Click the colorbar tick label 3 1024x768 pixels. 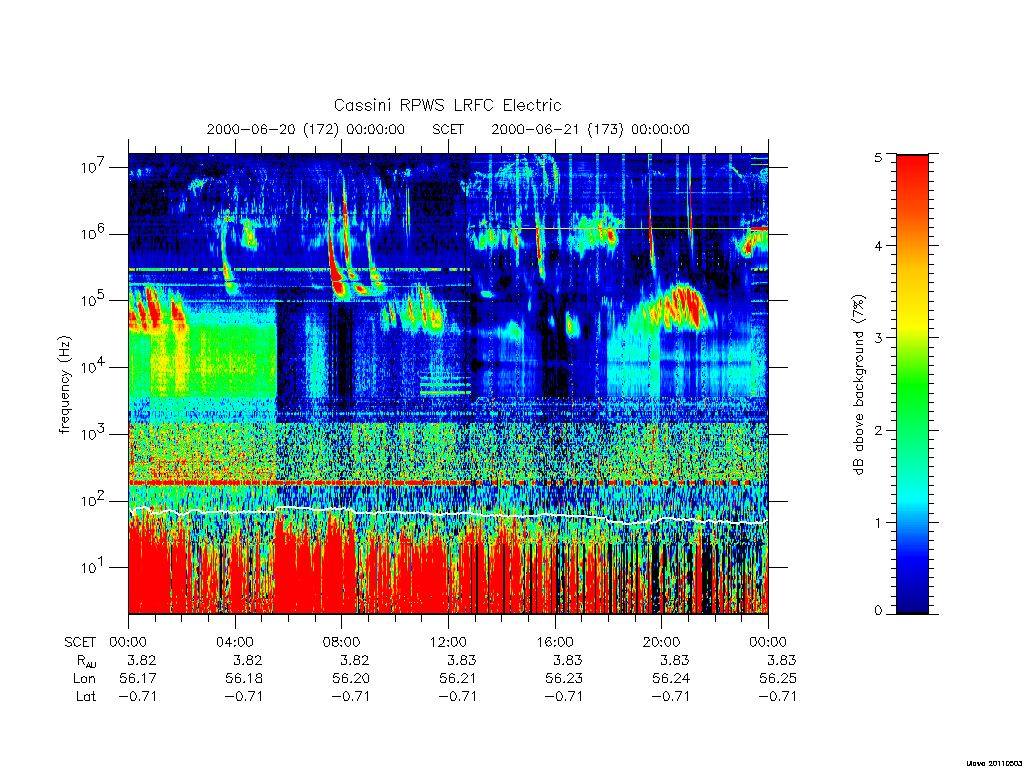click(x=878, y=338)
